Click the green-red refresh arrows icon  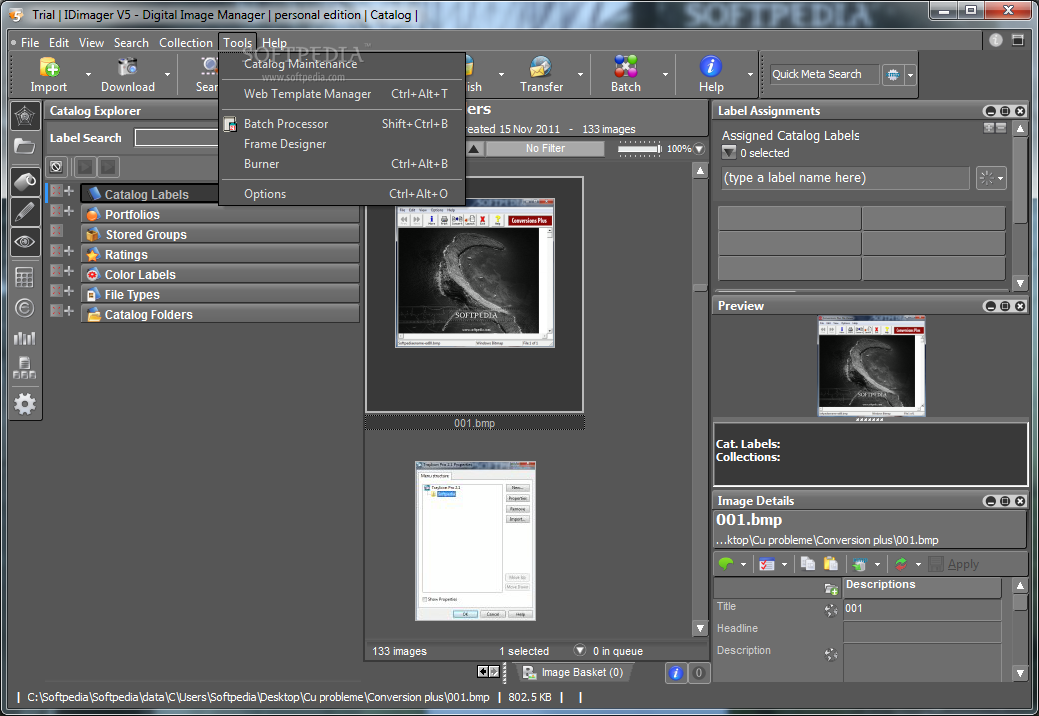pos(901,564)
